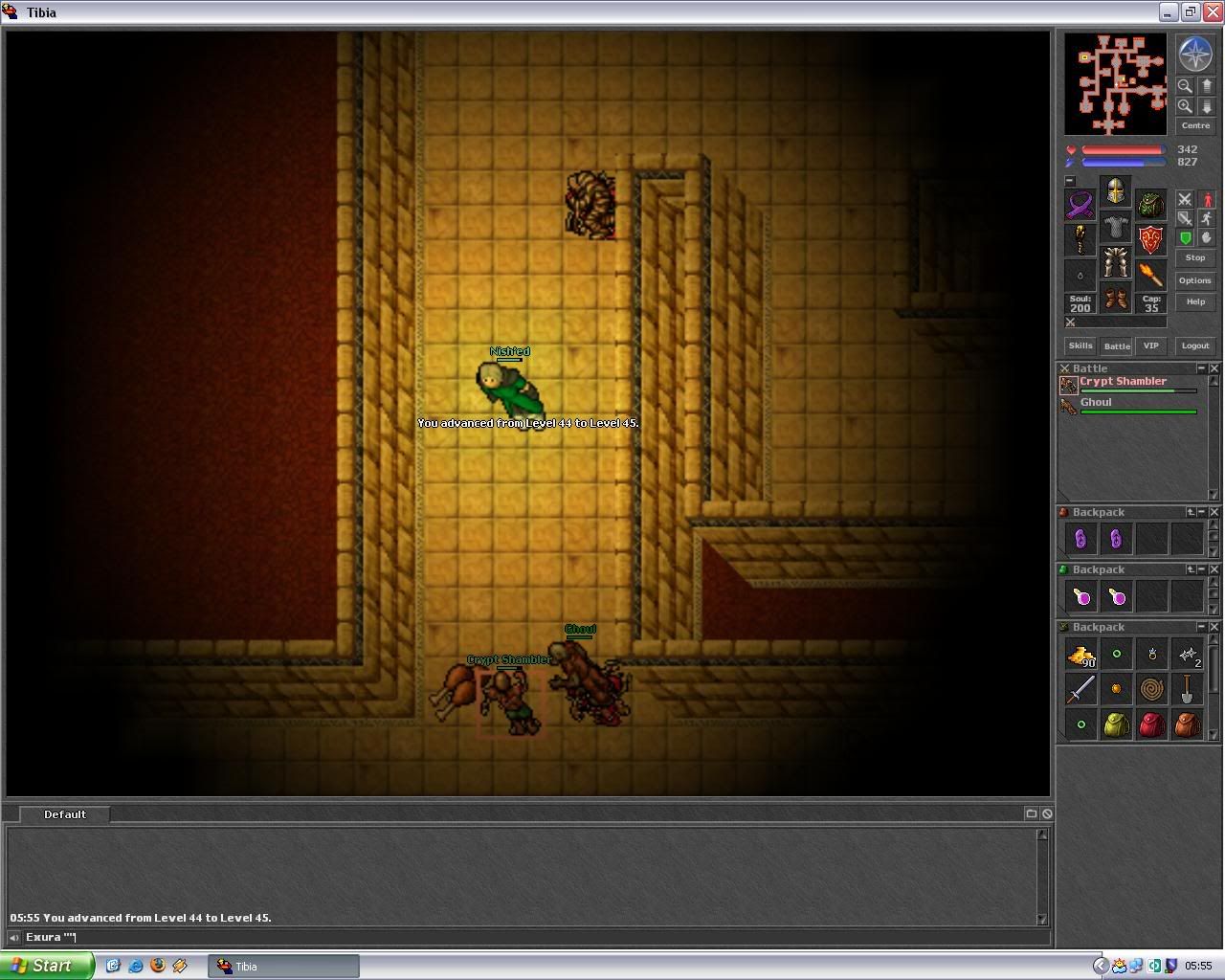Select the leather boots in feet slot
The height and width of the screenshot is (980, 1225).
point(1115,298)
